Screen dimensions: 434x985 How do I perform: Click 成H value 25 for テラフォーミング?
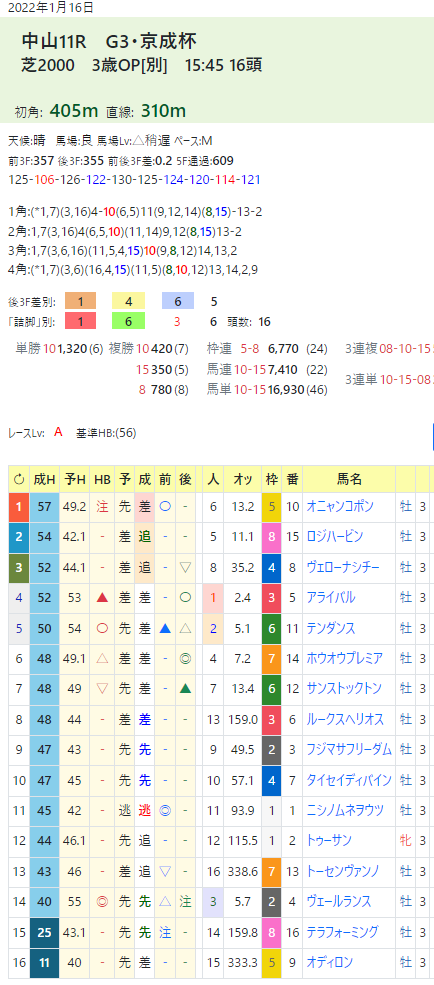pos(45,931)
